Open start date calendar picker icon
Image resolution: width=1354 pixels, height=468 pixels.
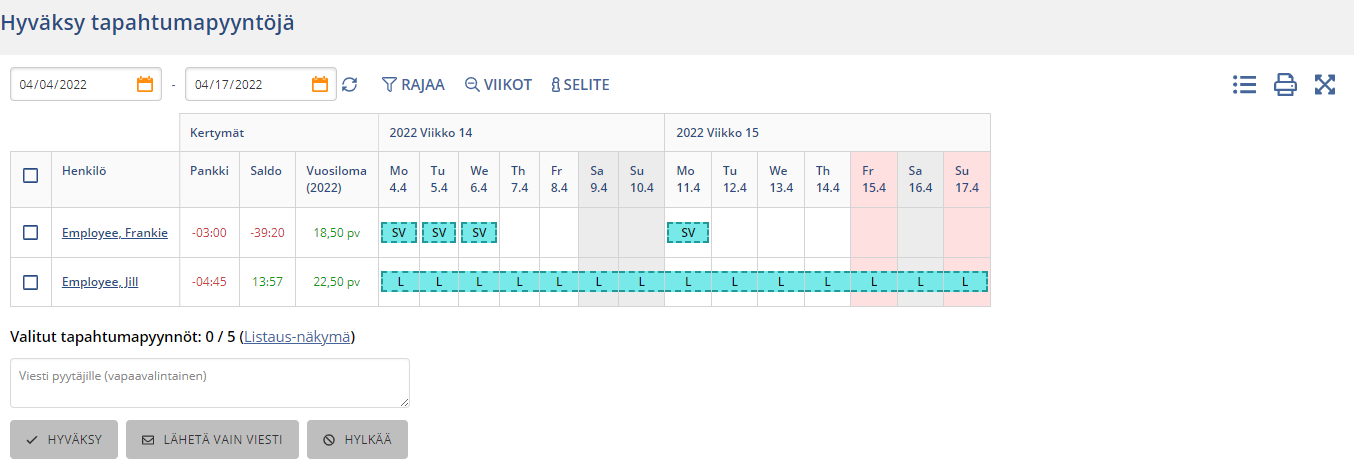coord(145,85)
